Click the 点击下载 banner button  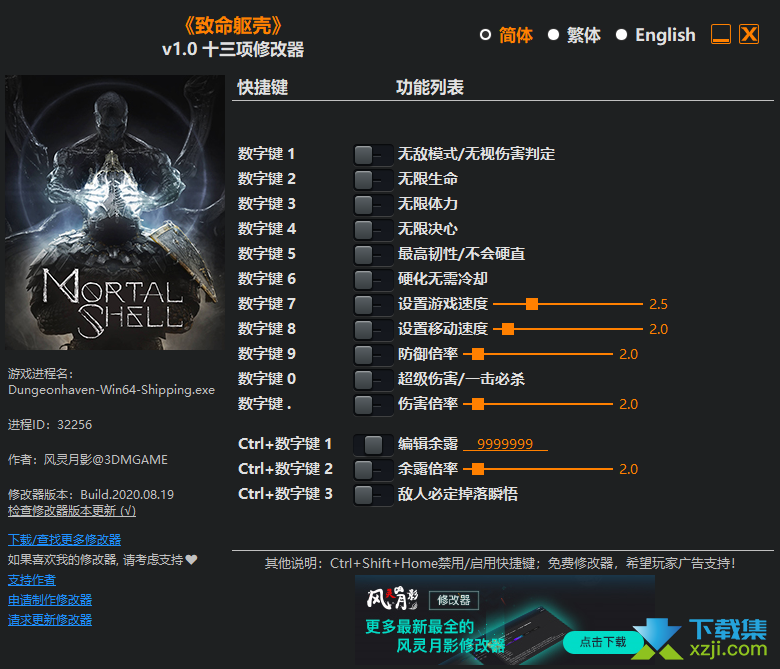click(602, 642)
